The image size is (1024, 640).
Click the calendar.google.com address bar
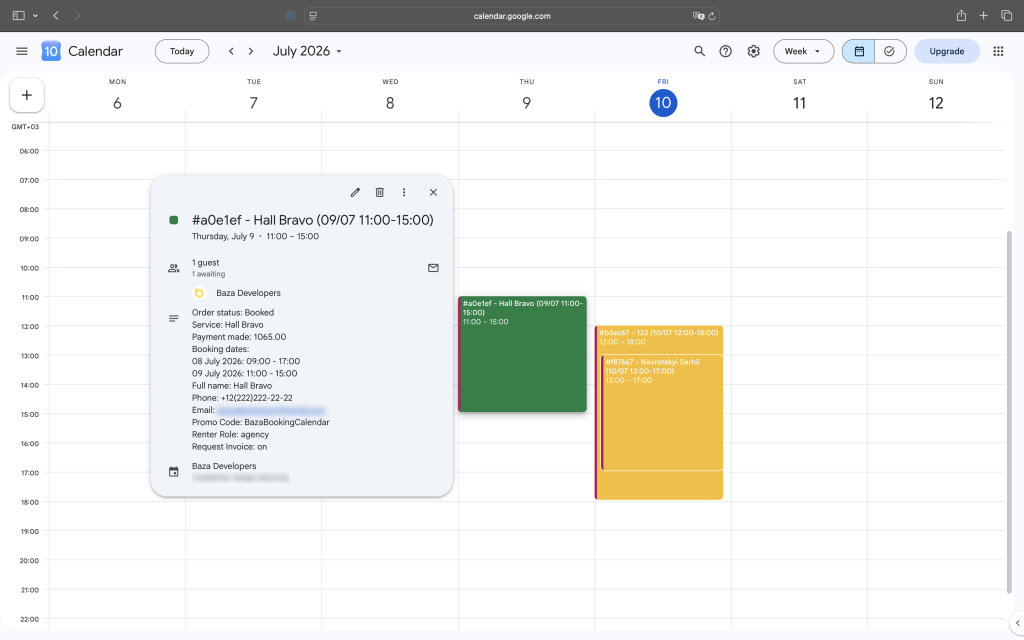coord(512,16)
